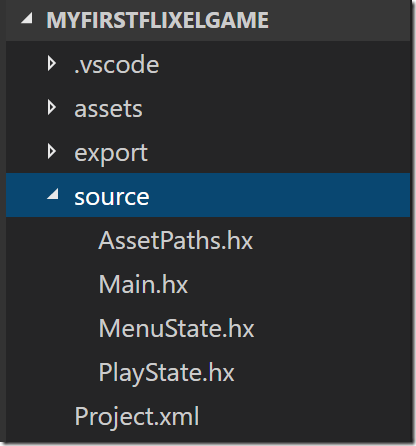Open the Main.hx file
The height and width of the screenshot is (446, 416).
[x=143, y=284]
